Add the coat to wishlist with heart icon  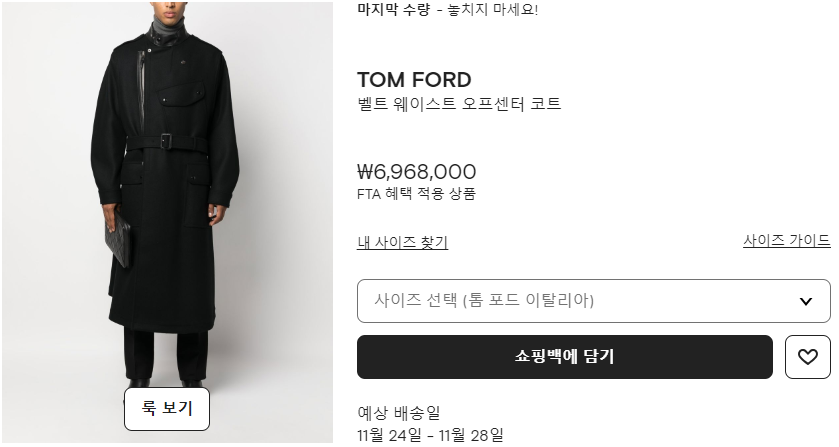click(808, 357)
